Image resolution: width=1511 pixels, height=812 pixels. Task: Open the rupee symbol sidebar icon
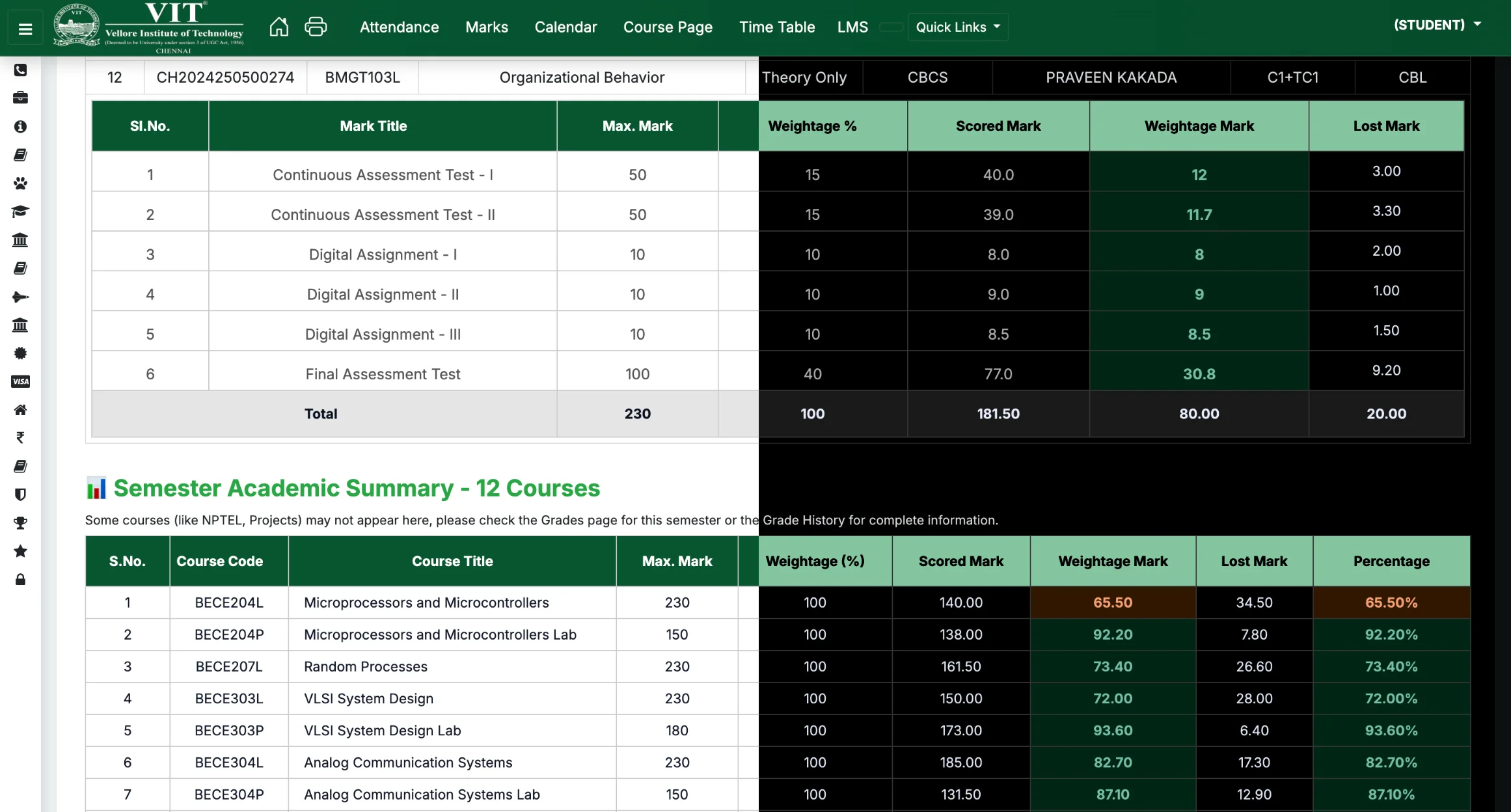point(20,438)
